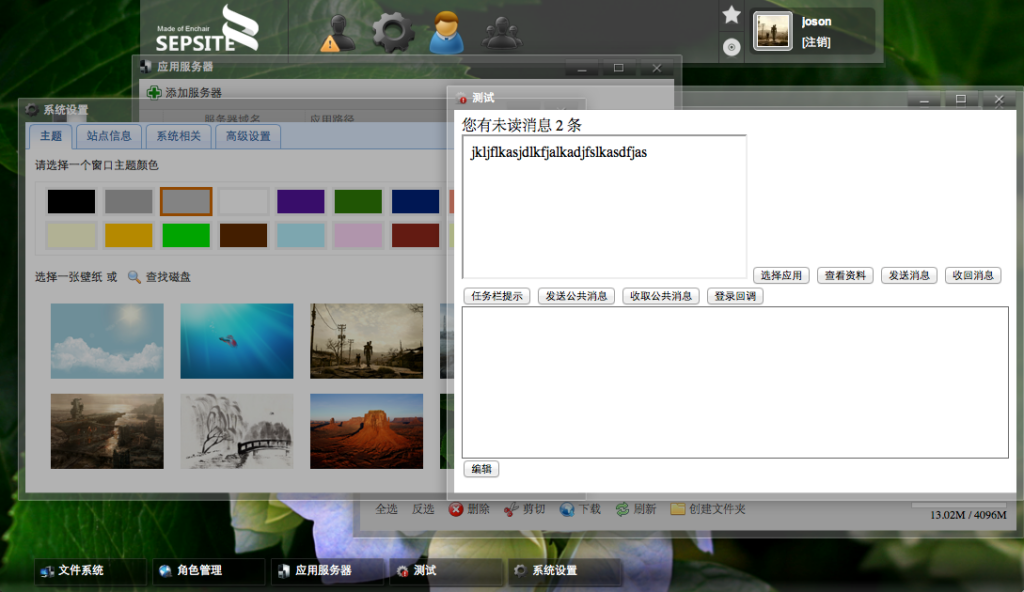
Task: Click the 编辑 button
Action: coord(481,469)
